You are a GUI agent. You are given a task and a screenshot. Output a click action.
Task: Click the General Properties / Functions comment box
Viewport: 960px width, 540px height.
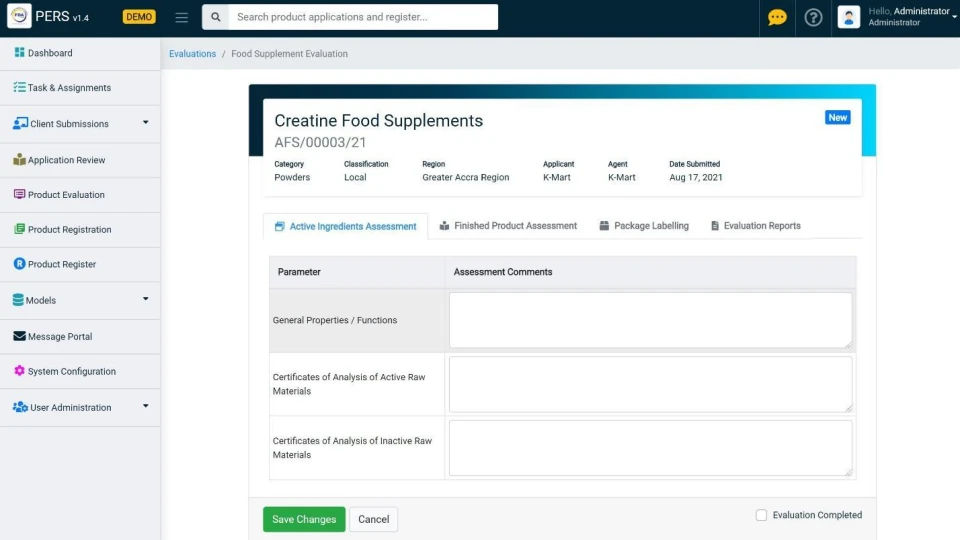tap(650, 320)
